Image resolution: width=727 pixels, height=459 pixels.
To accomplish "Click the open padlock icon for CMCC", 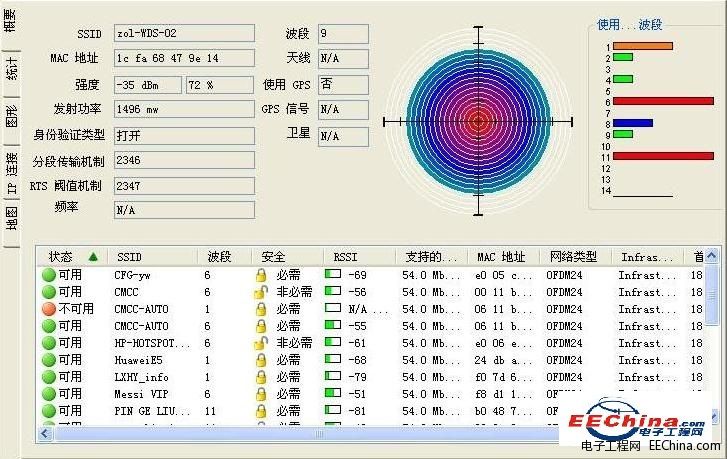I will 261,292.
